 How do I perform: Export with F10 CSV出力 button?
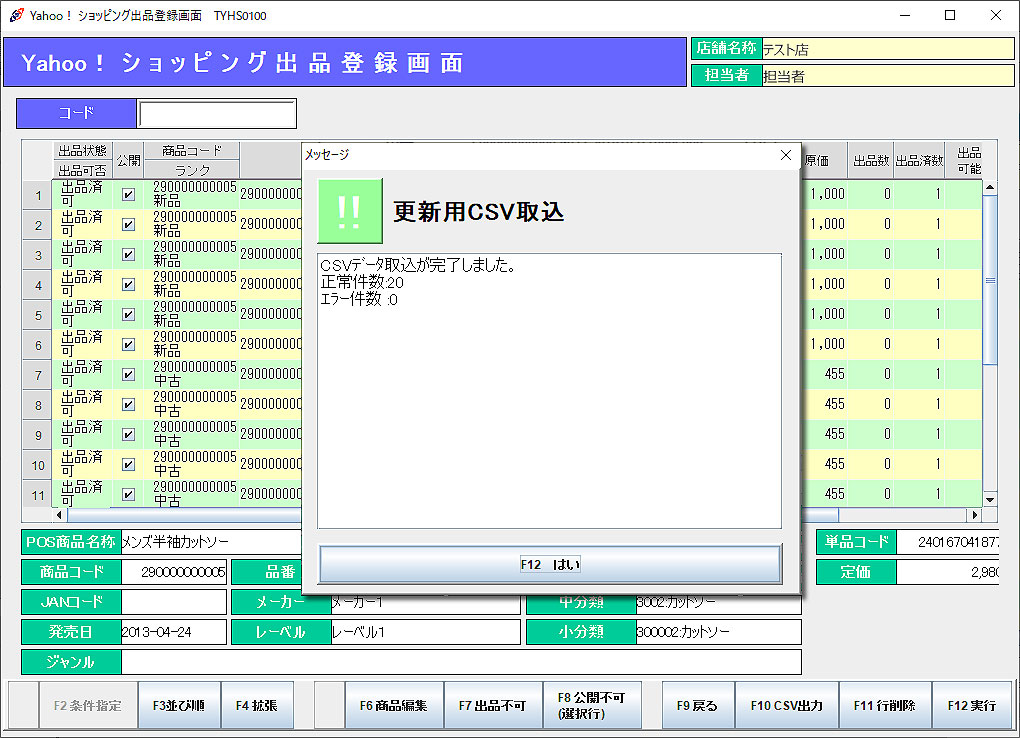(x=786, y=706)
